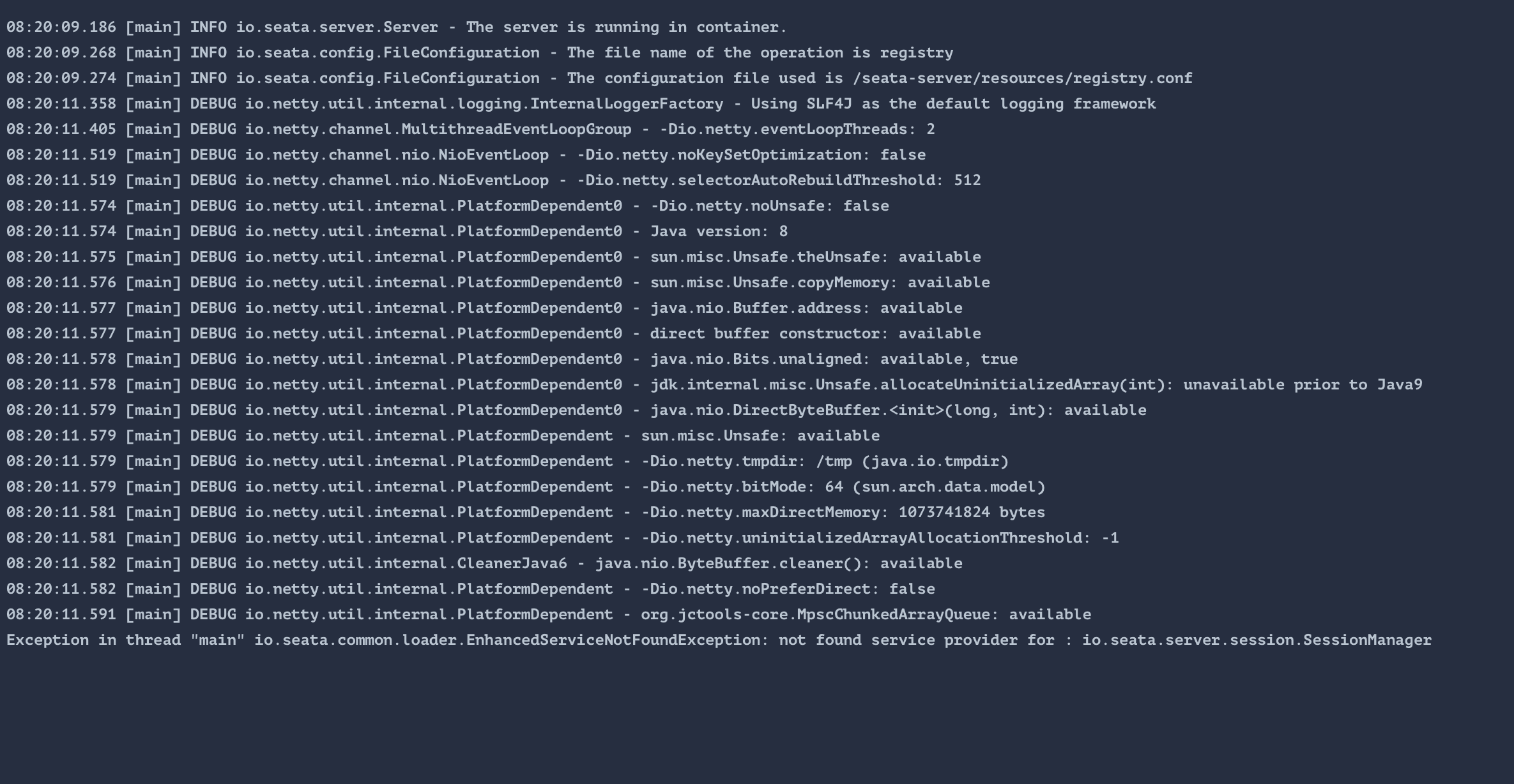Viewport: 1514px width, 784px height.
Task: Click the maxDirectMemory 1073741824 bytes line
Action: click(x=526, y=512)
